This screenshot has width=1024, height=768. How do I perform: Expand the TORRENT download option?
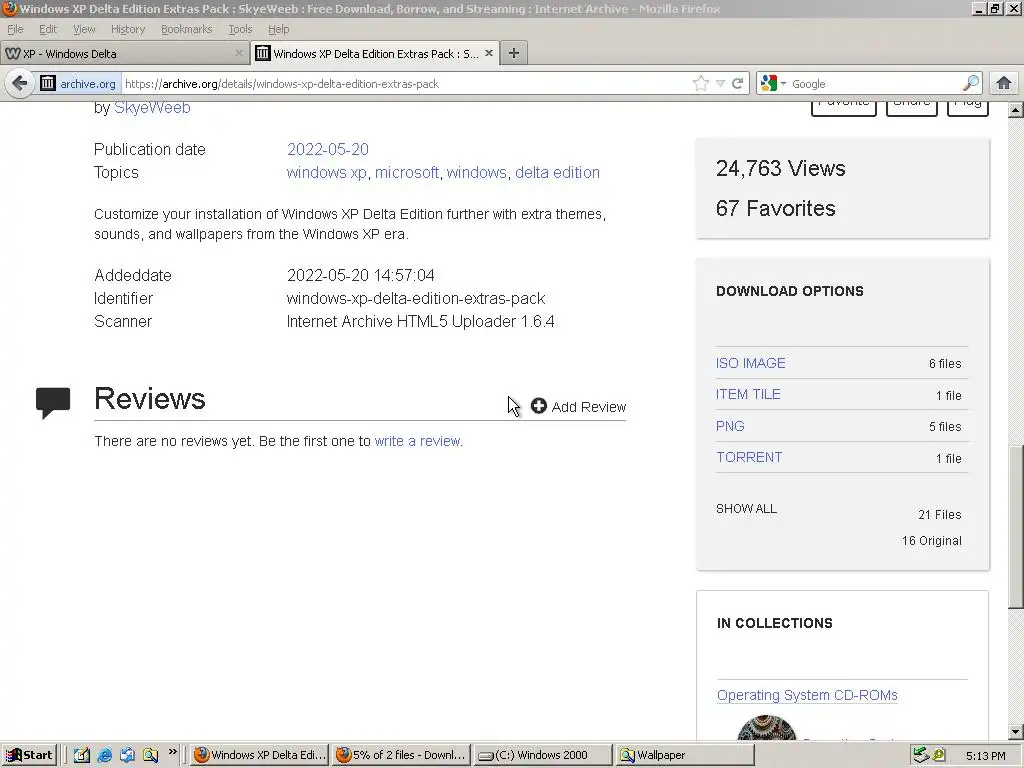click(749, 457)
